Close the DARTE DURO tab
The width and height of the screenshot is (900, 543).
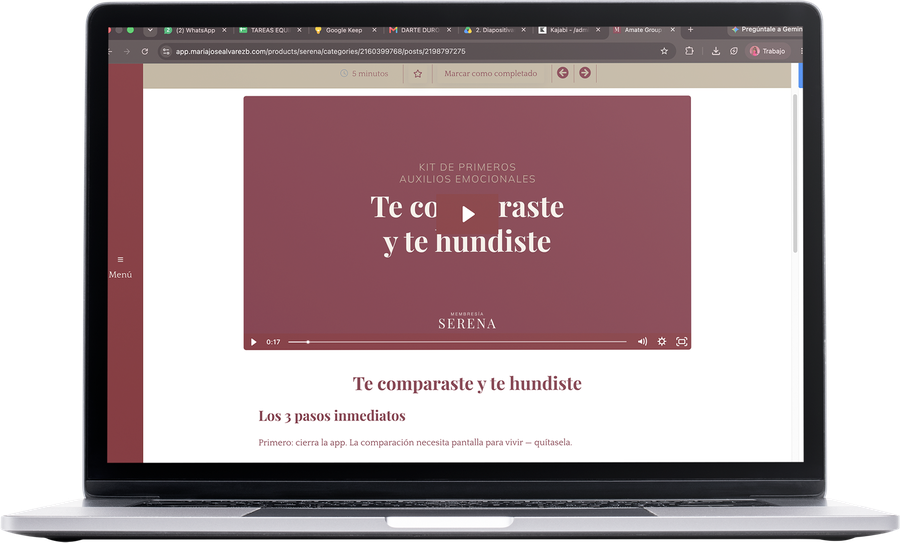[449, 30]
